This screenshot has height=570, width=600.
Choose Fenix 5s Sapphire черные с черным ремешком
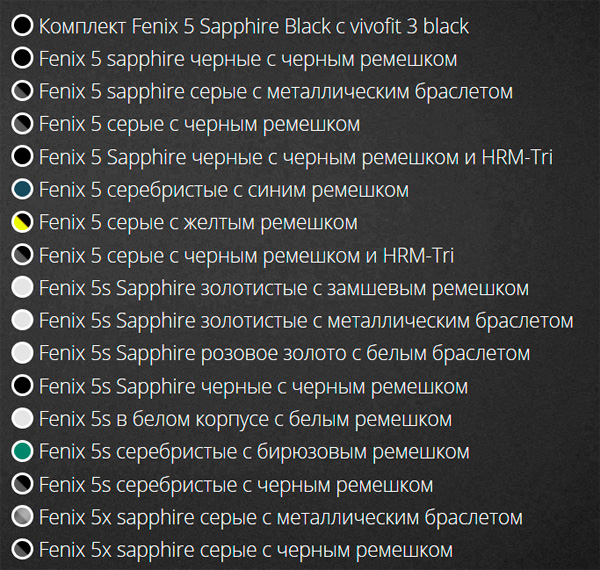(x=253, y=386)
